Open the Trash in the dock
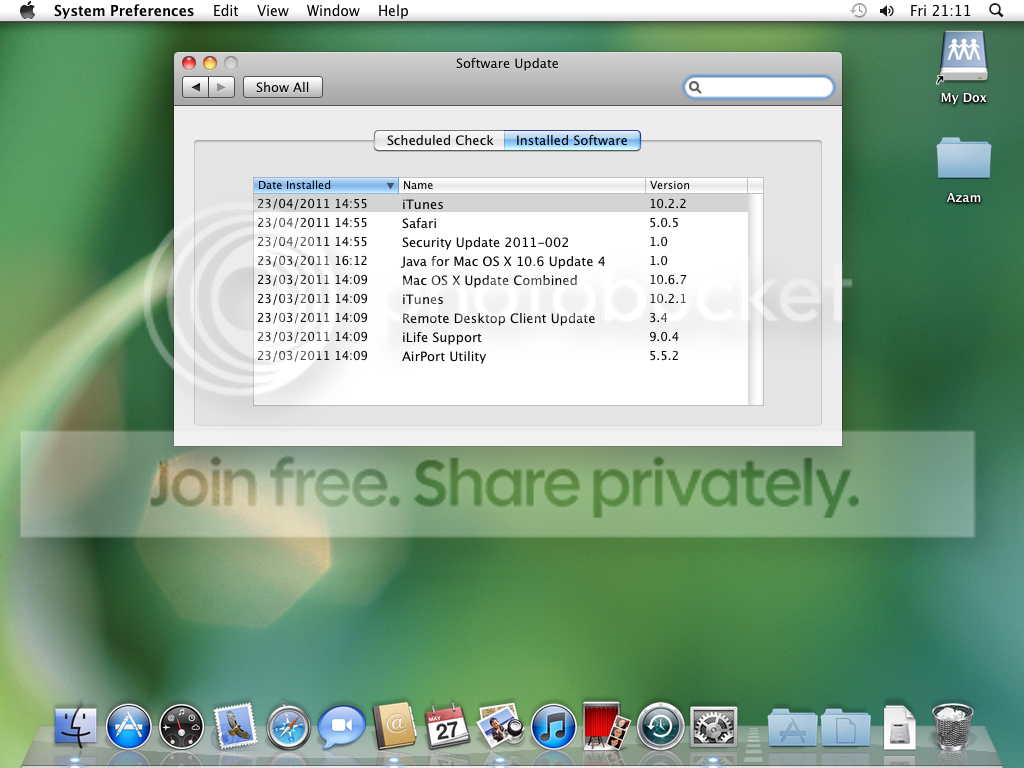The width and height of the screenshot is (1024, 768). click(952, 726)
